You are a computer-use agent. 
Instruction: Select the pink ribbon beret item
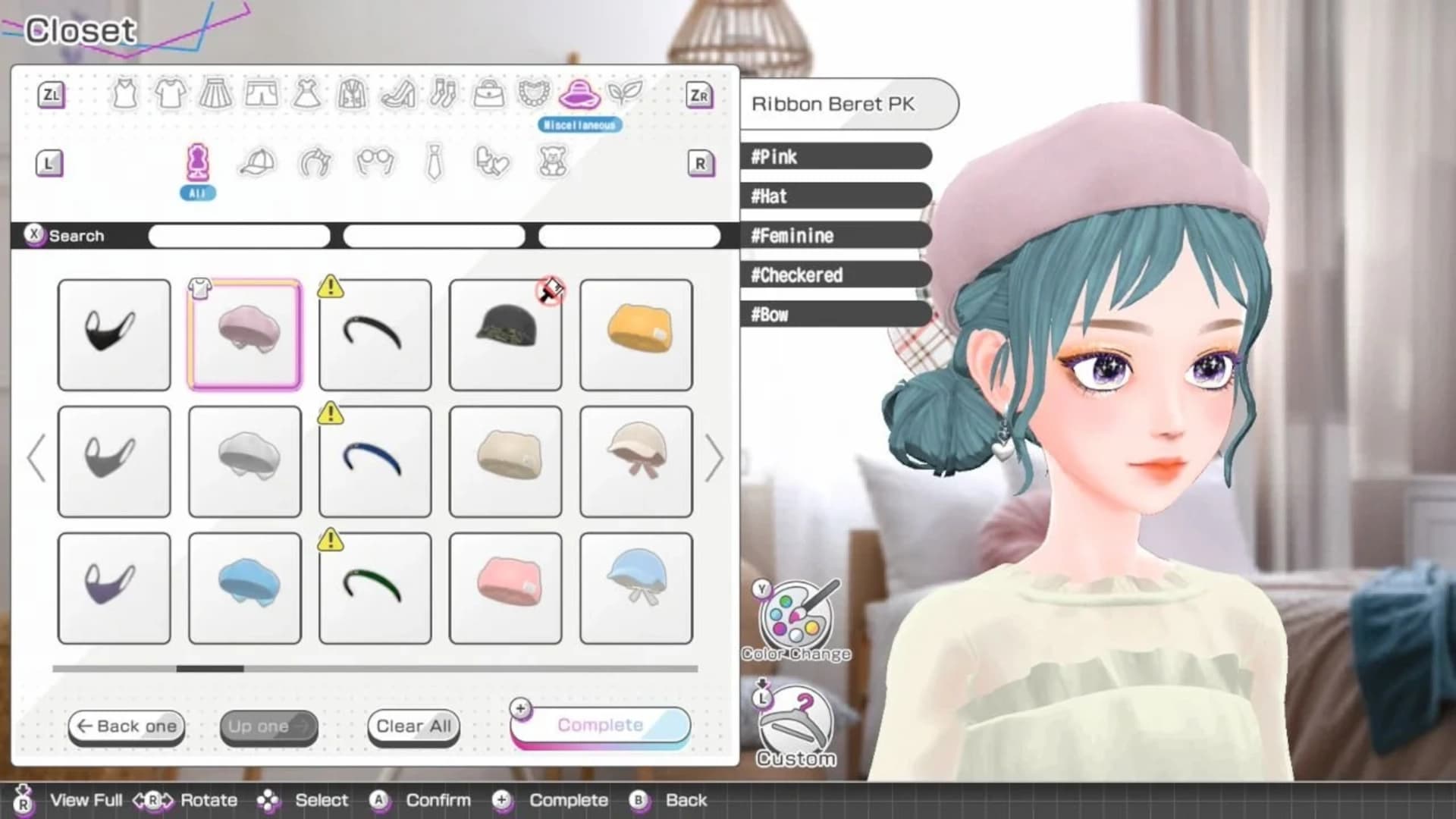pos(245,335)
